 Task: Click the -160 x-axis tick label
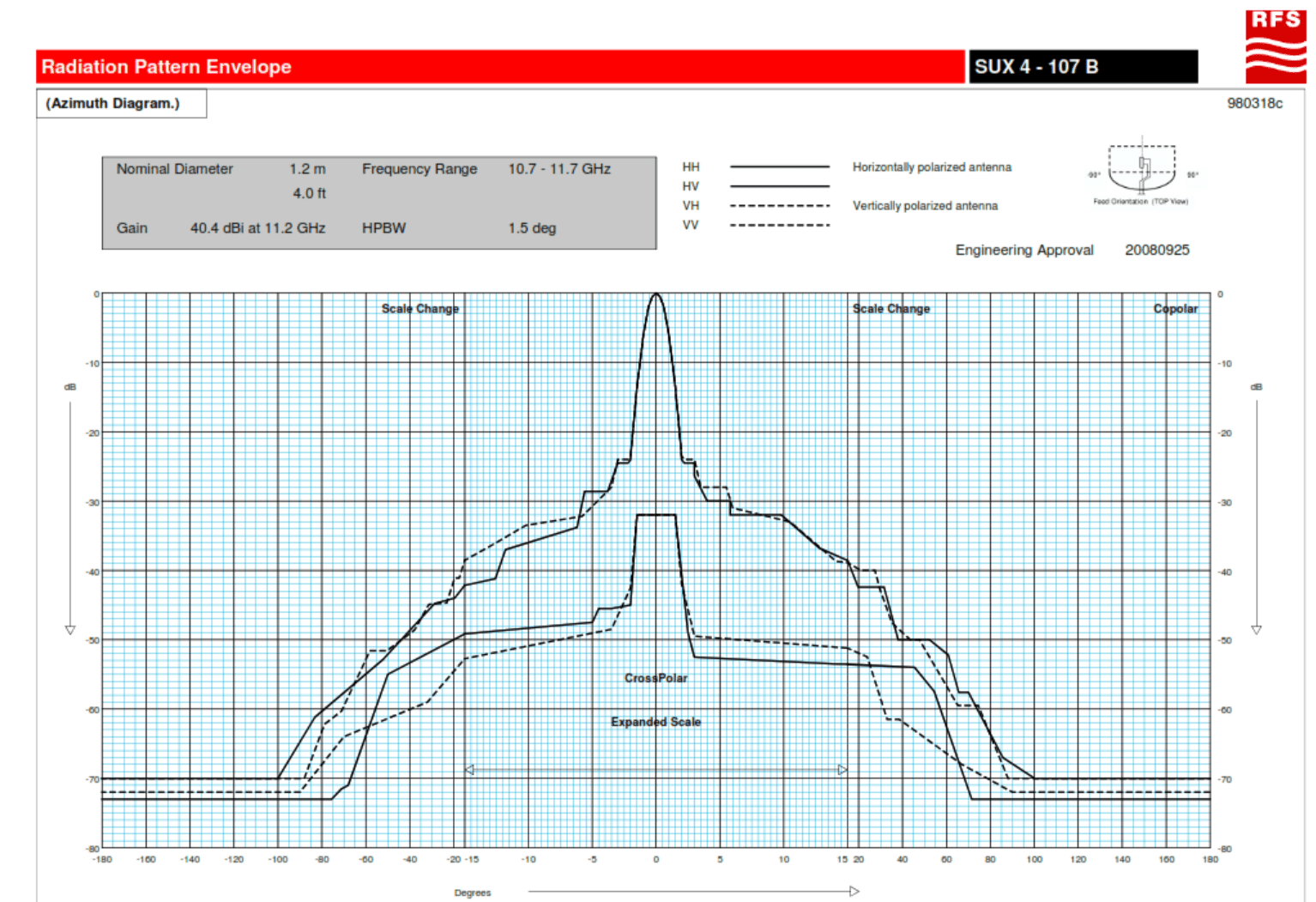[x=146, y=859]
